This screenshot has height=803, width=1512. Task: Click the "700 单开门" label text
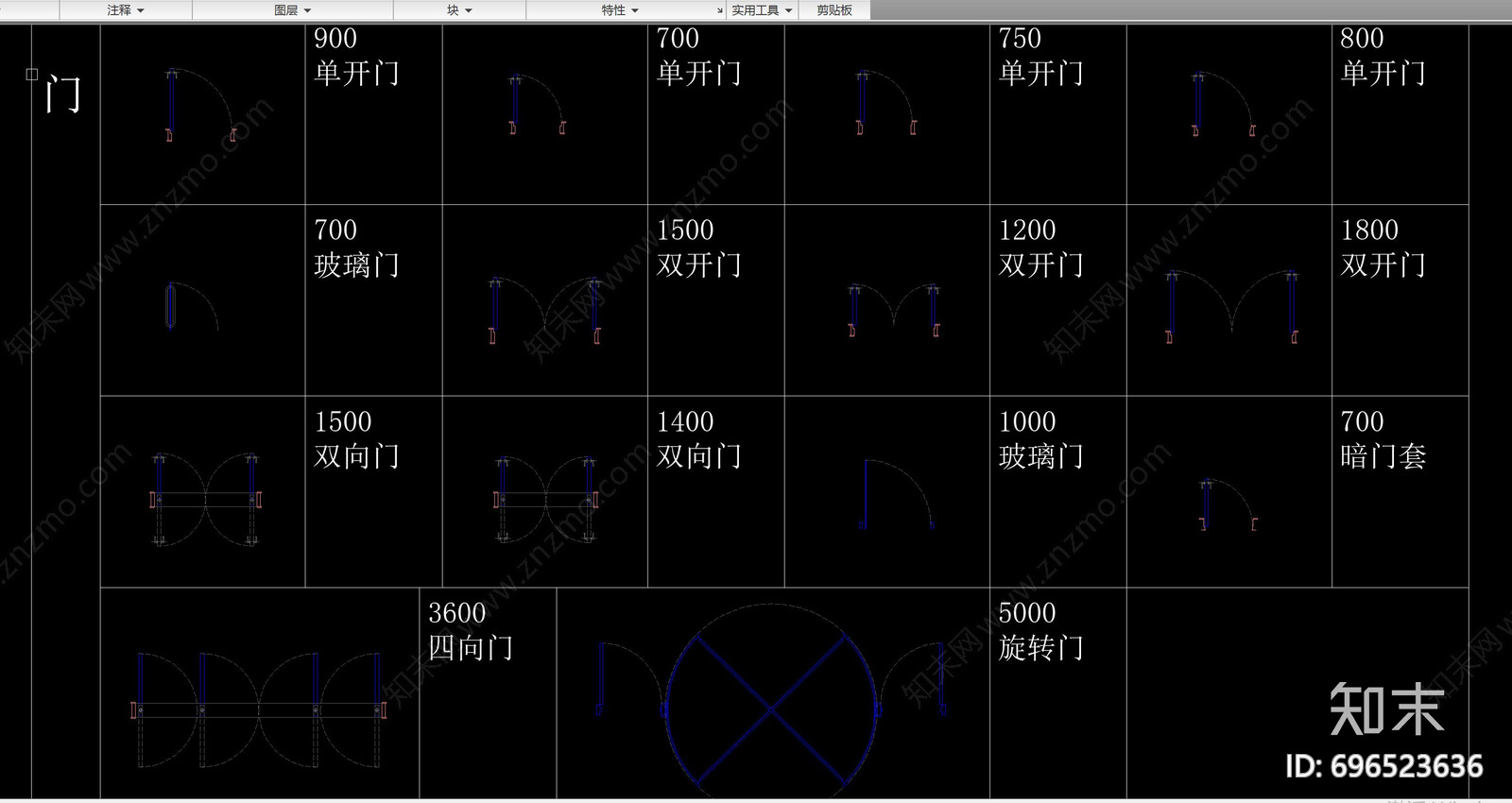pos(698,57)
